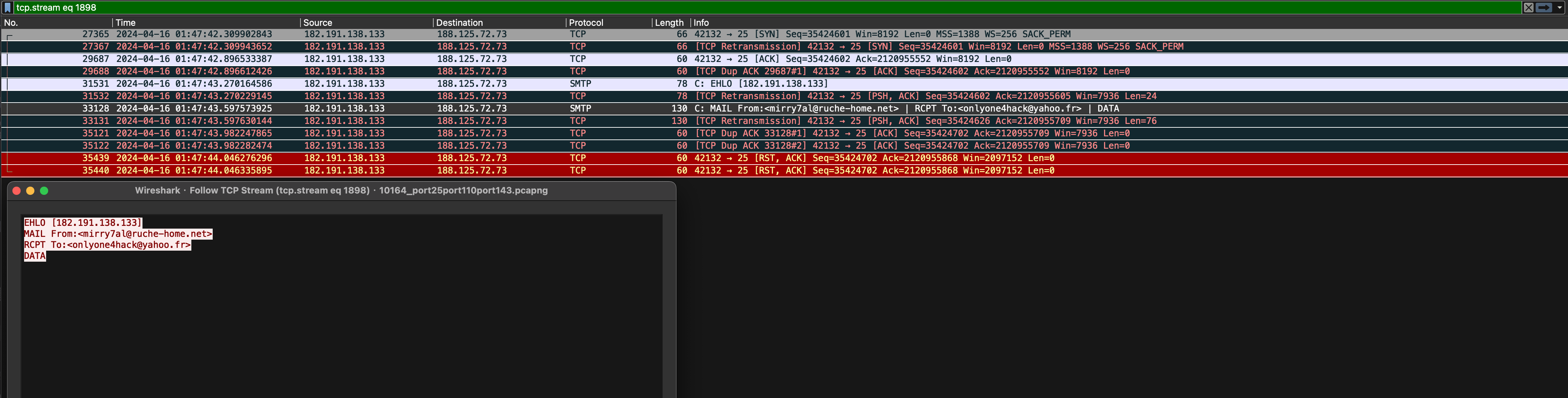The image size is (1568, 398).
Task: Minimize the Follow TCP Stream window
Action: click(x=30, y=190)
